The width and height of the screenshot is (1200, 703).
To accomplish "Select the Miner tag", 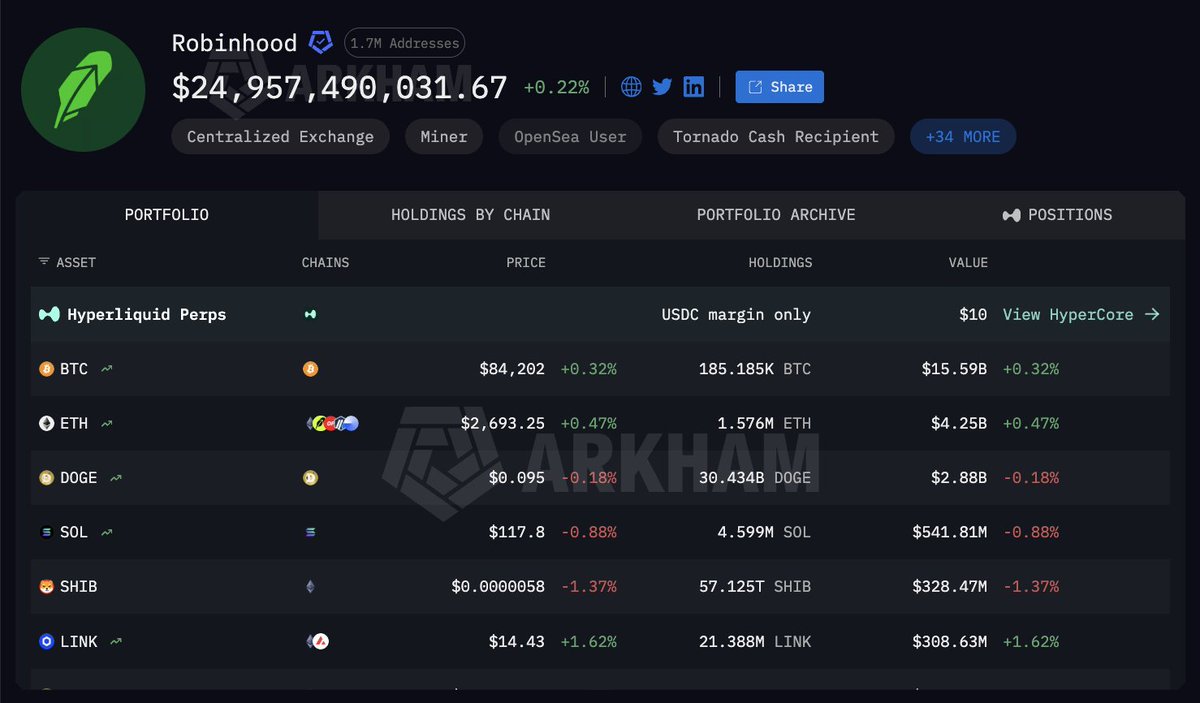I will pos(444,137).
